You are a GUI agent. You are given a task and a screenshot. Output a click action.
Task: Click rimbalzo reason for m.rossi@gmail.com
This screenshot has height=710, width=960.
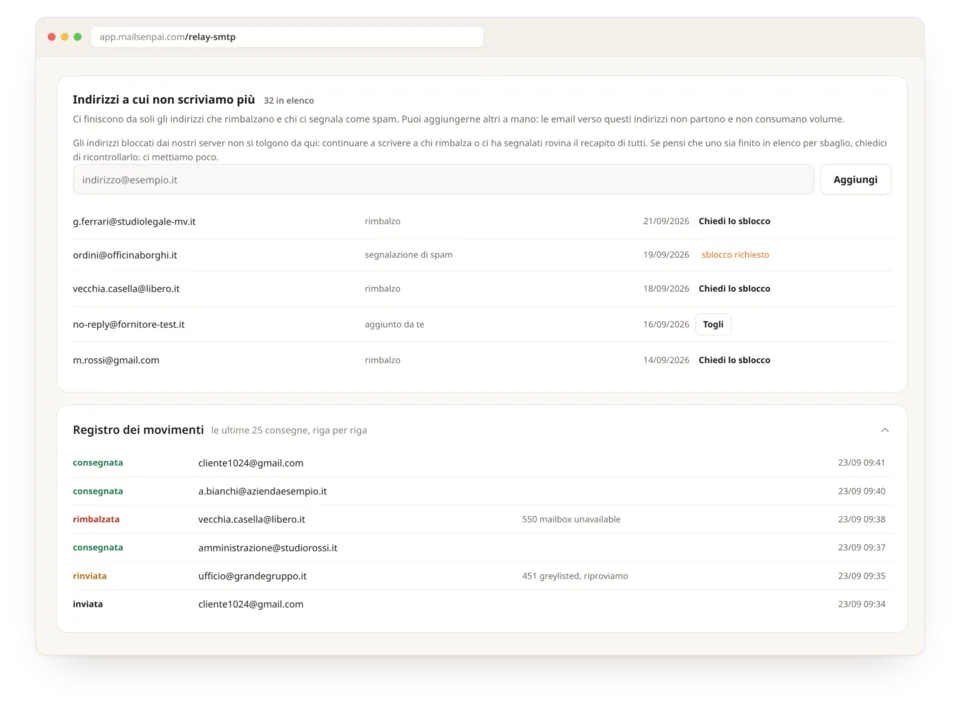[382, 360]
